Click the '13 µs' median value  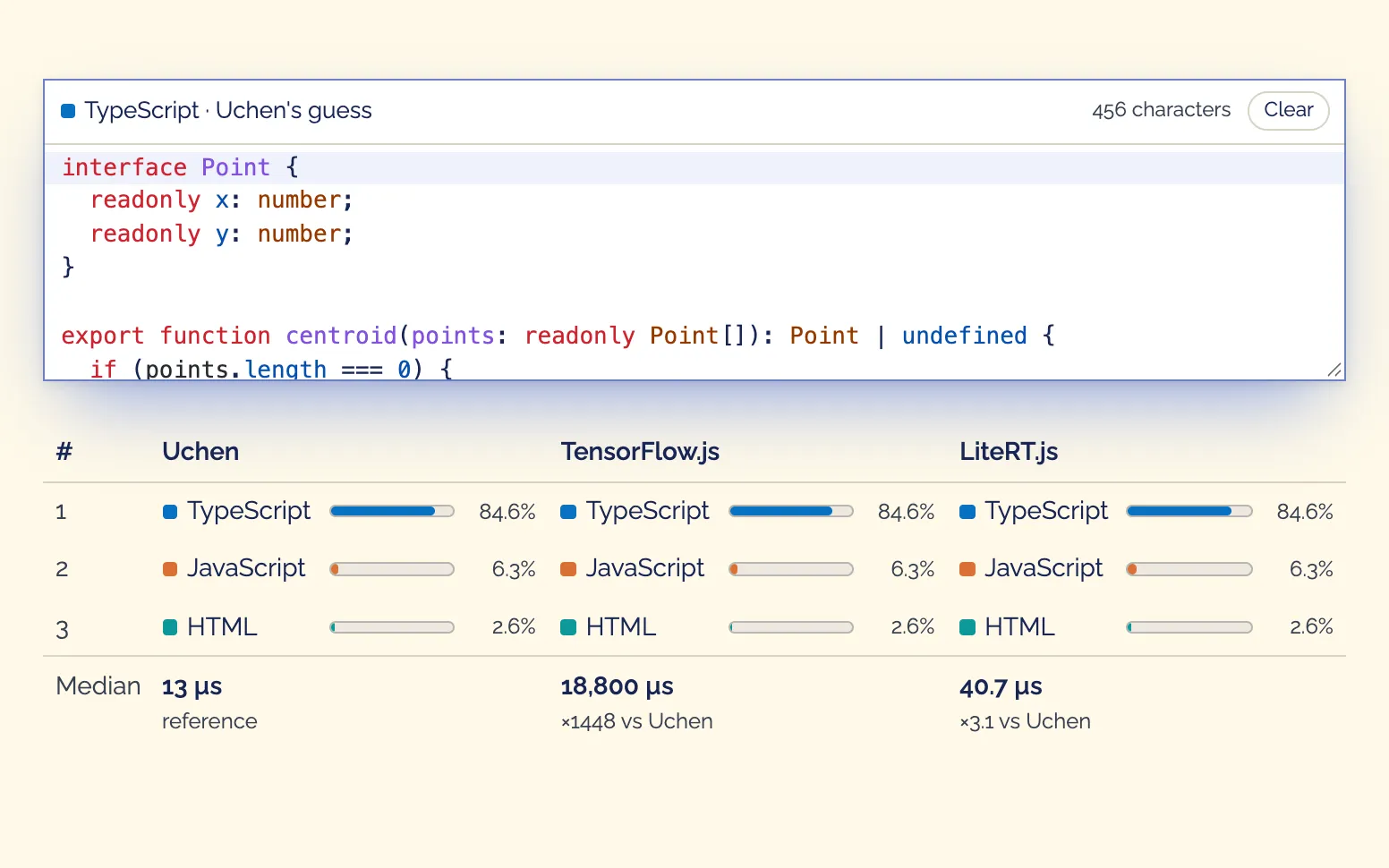click(192, 687)
